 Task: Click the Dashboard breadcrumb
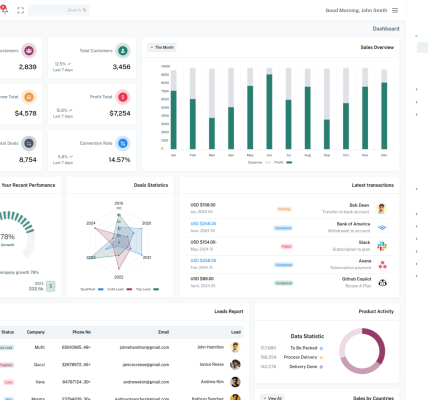(x=386, y=29)
